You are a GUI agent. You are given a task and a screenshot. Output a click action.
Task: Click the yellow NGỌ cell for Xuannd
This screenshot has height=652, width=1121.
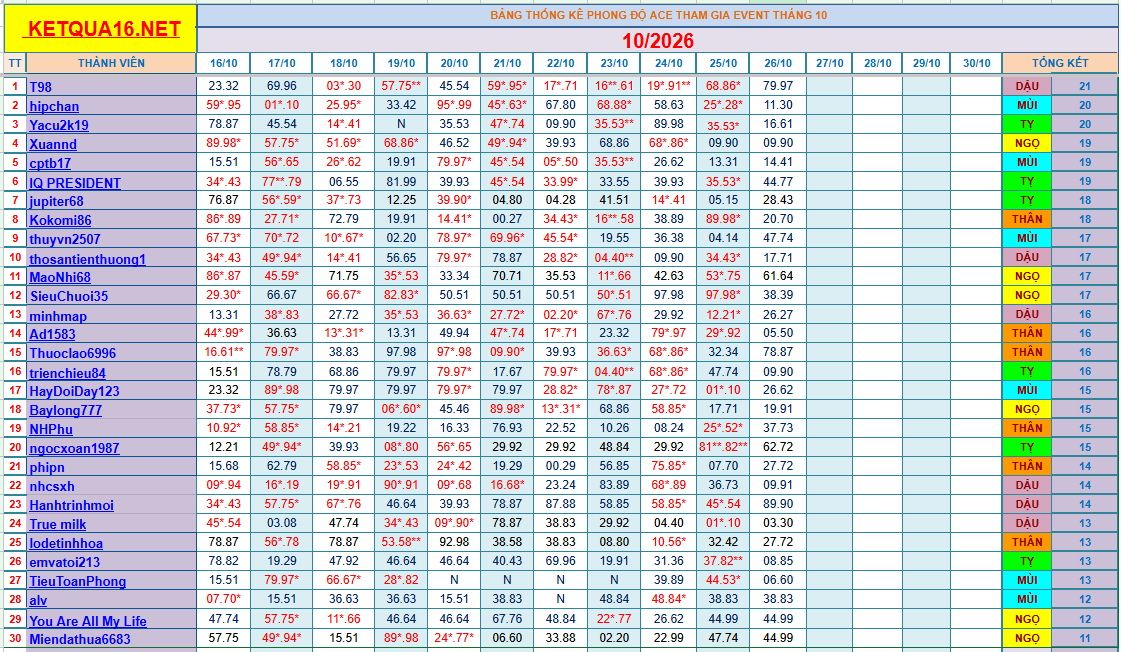(x=1027, y=143)
